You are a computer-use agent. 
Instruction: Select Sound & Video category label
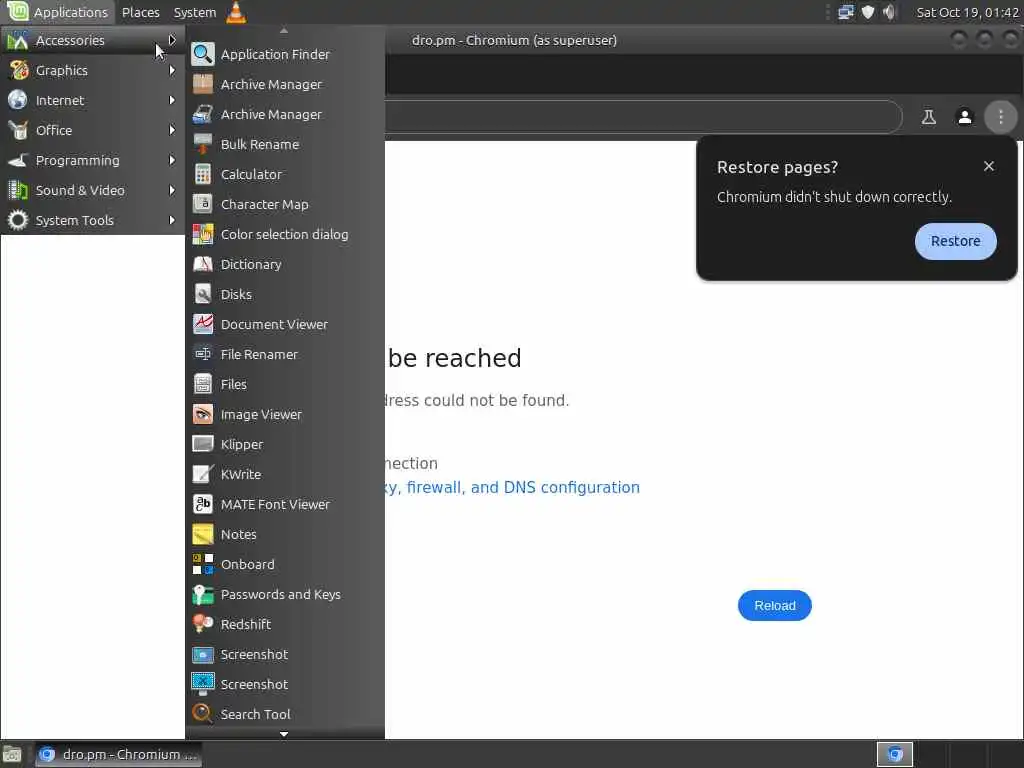pos(80,190)
